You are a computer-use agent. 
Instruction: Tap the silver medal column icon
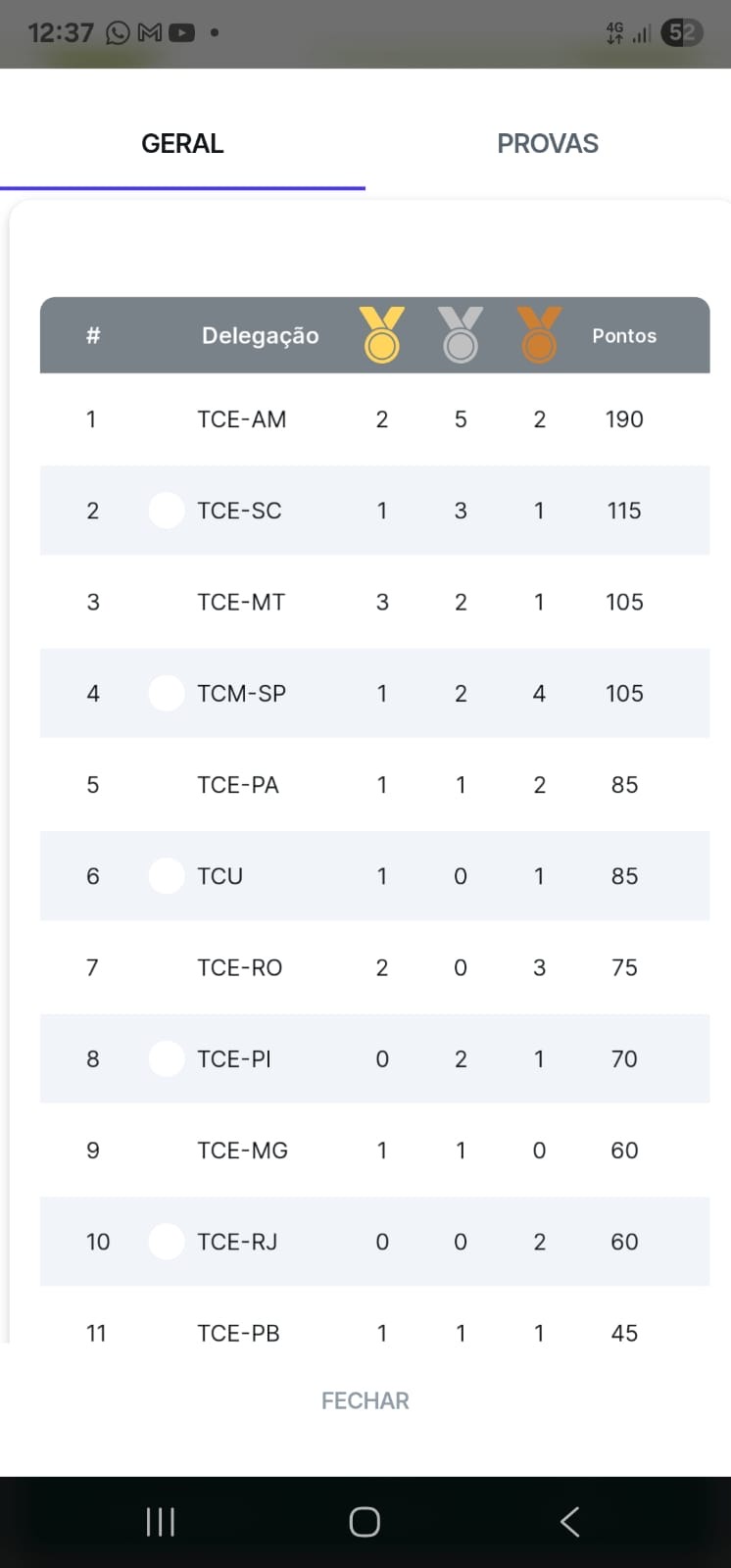[x=460, y=335]
